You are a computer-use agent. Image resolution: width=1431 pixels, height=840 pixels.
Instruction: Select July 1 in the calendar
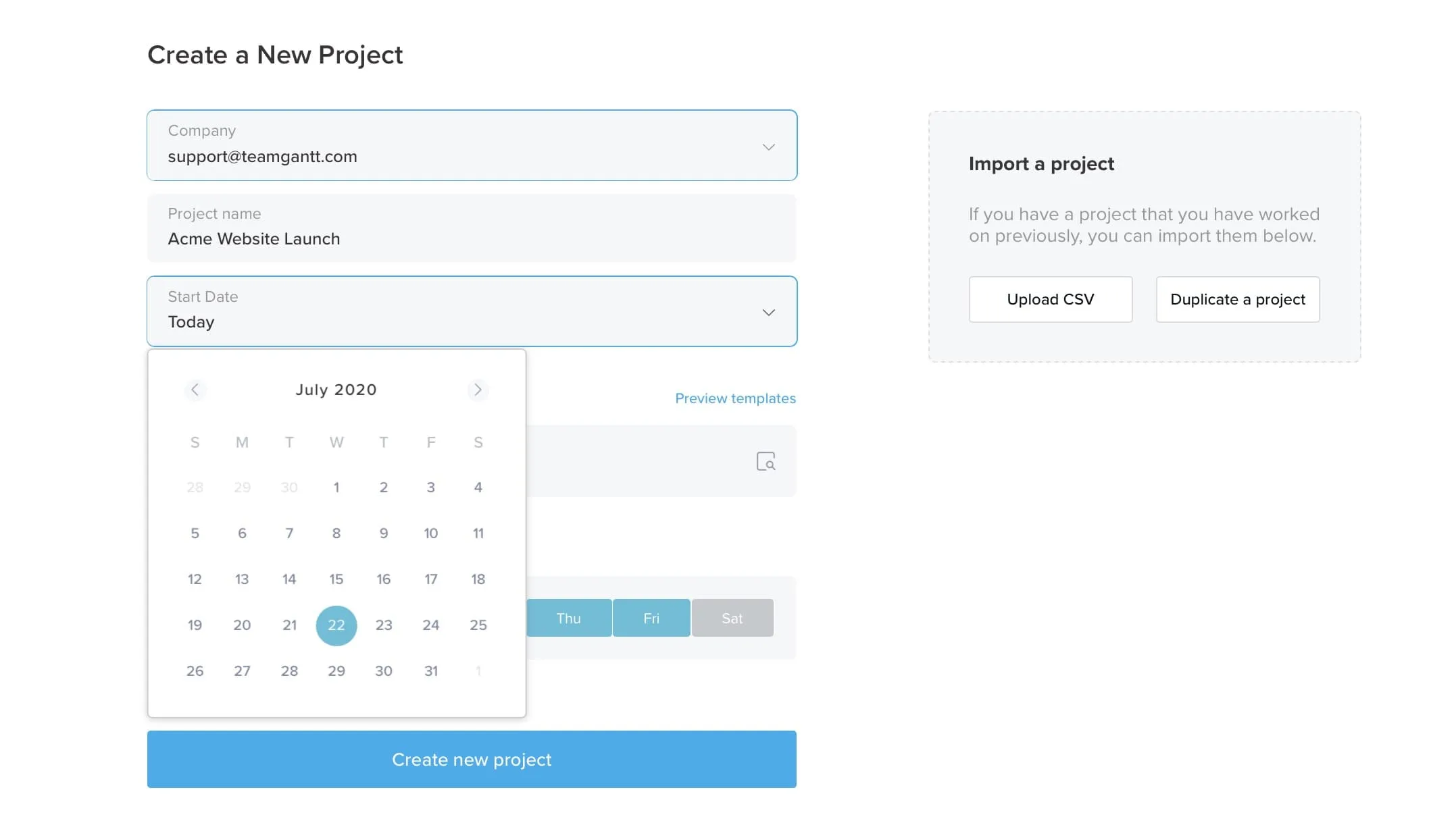tap(336, 487)
